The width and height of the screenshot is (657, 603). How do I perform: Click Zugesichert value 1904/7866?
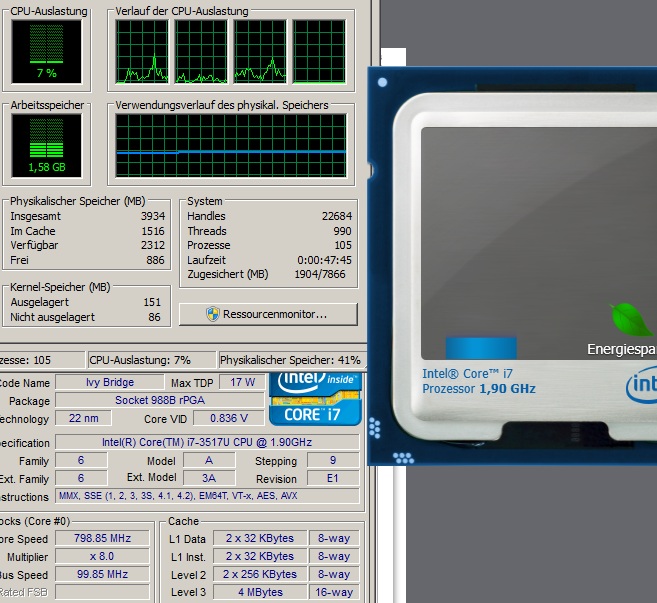[x=320, y=274]
